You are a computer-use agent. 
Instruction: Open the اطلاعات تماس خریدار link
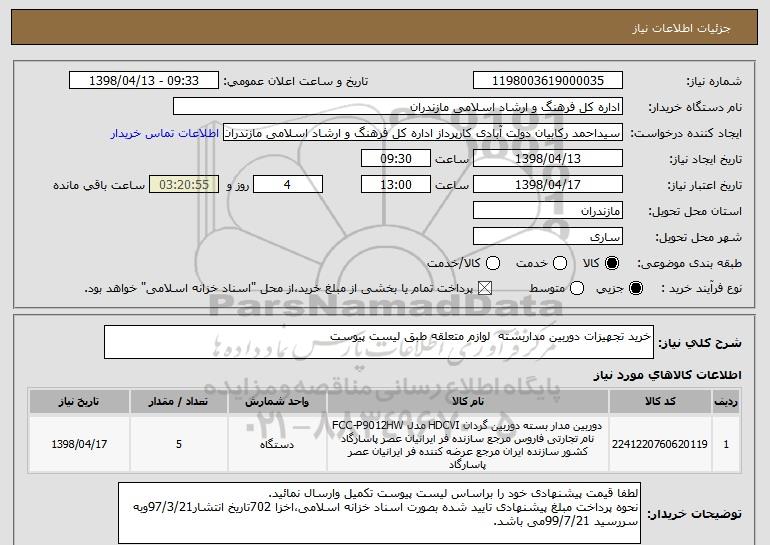pyautogui.click(x=165, y=133)
